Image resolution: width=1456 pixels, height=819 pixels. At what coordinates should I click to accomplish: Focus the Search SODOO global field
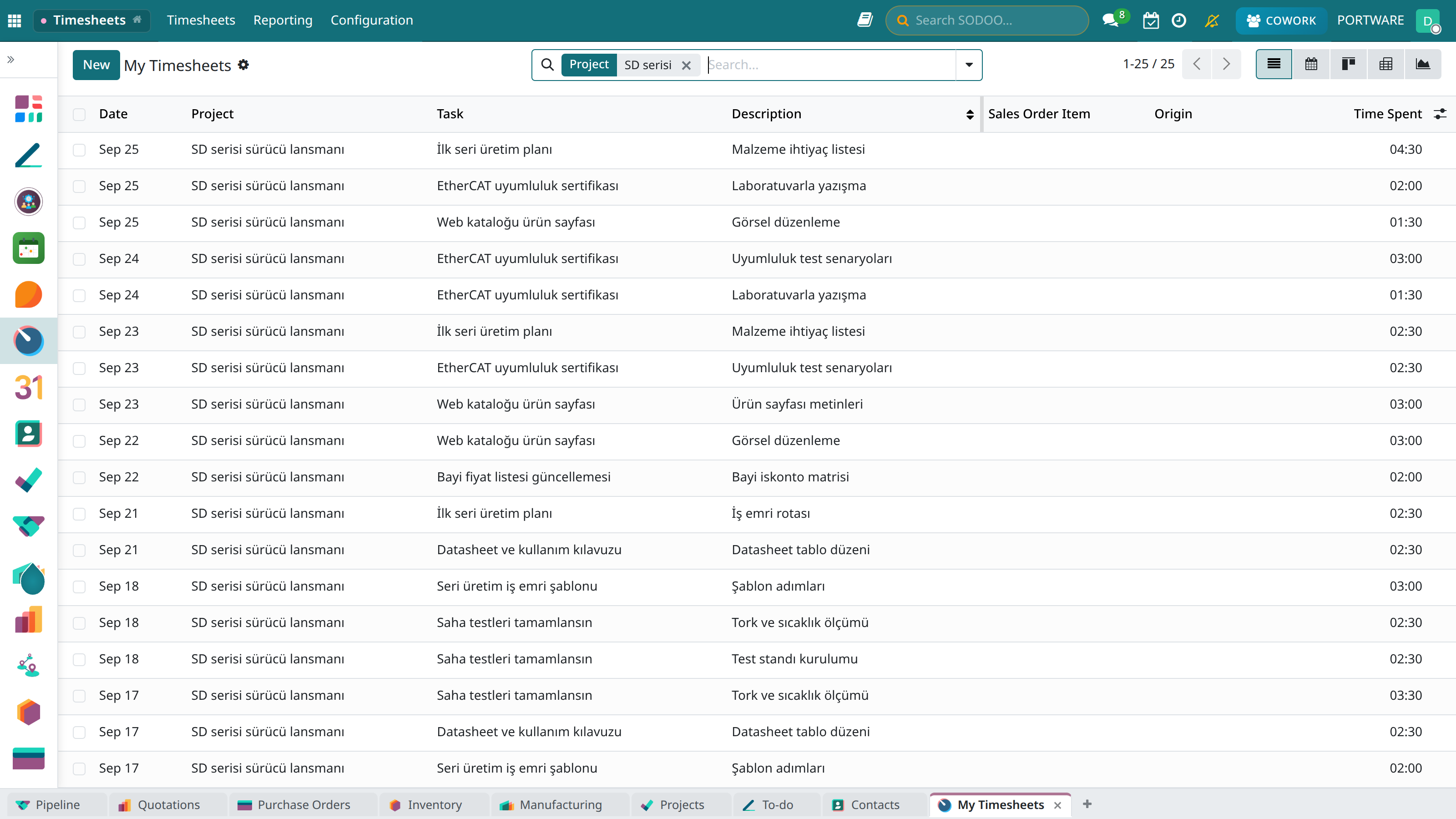click(x=987, y=20)
